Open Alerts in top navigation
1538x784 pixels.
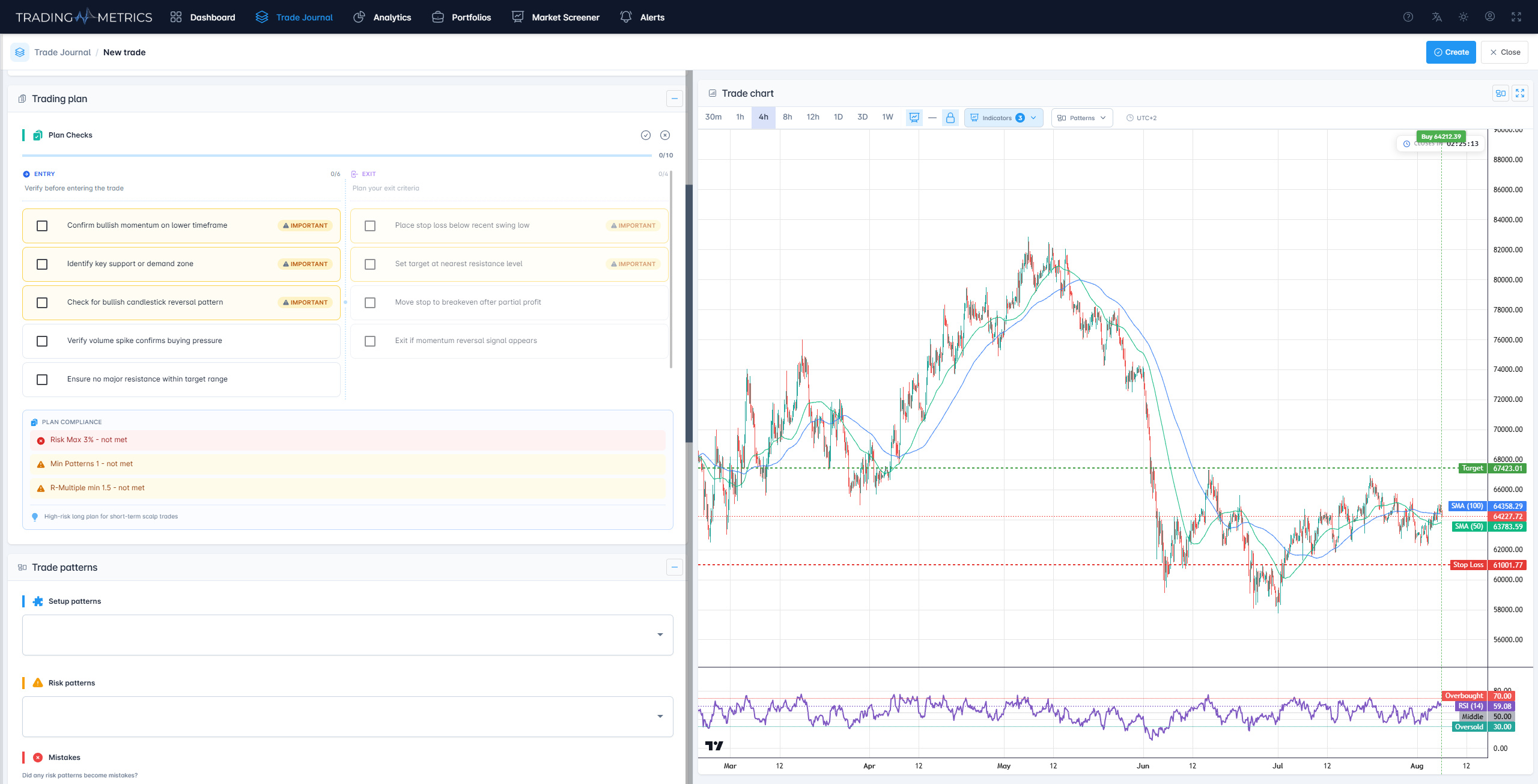(x=642, y=17)
